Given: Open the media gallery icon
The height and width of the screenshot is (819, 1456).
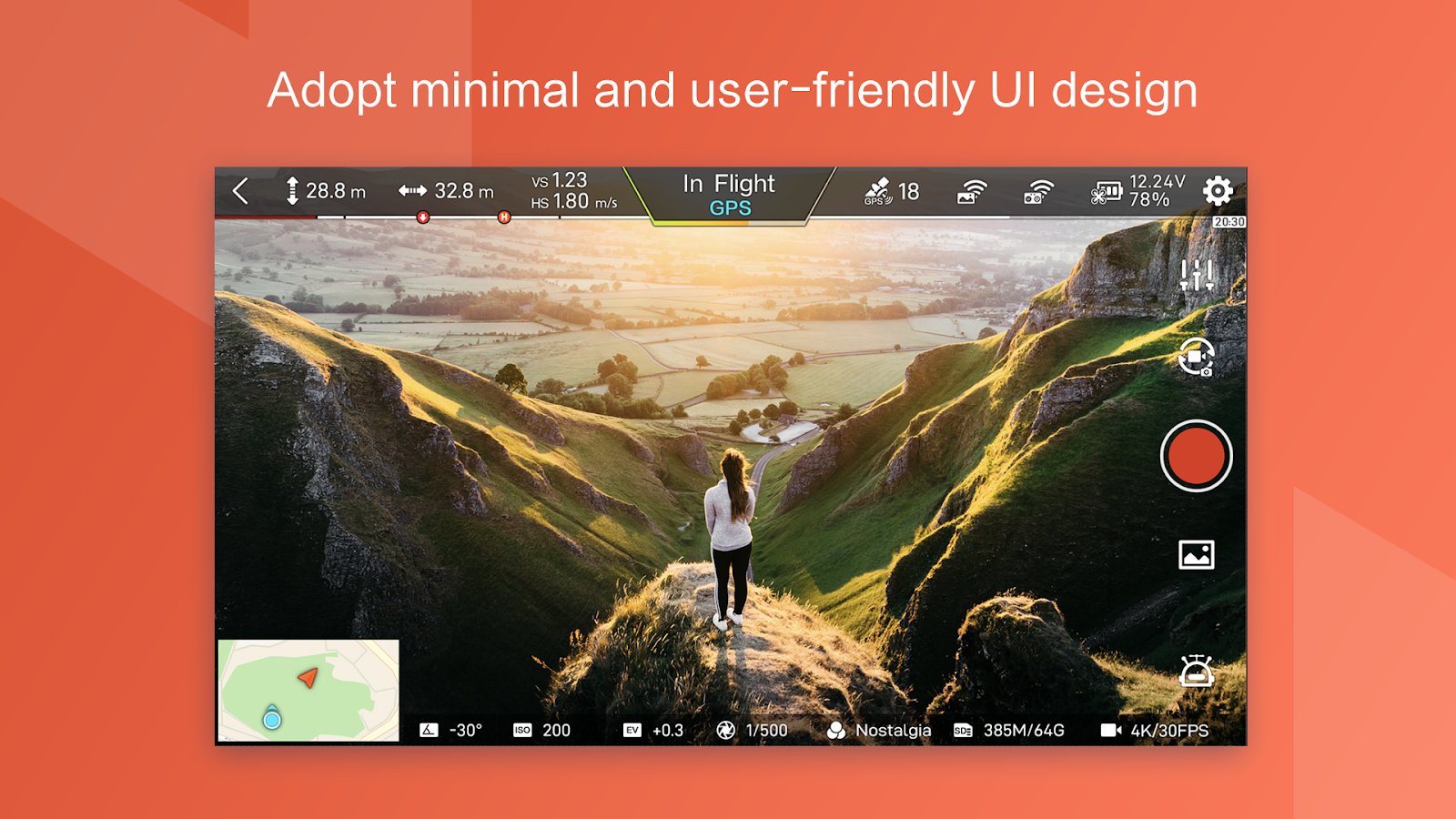Looking at the screenshot, I should (1196, 554).
